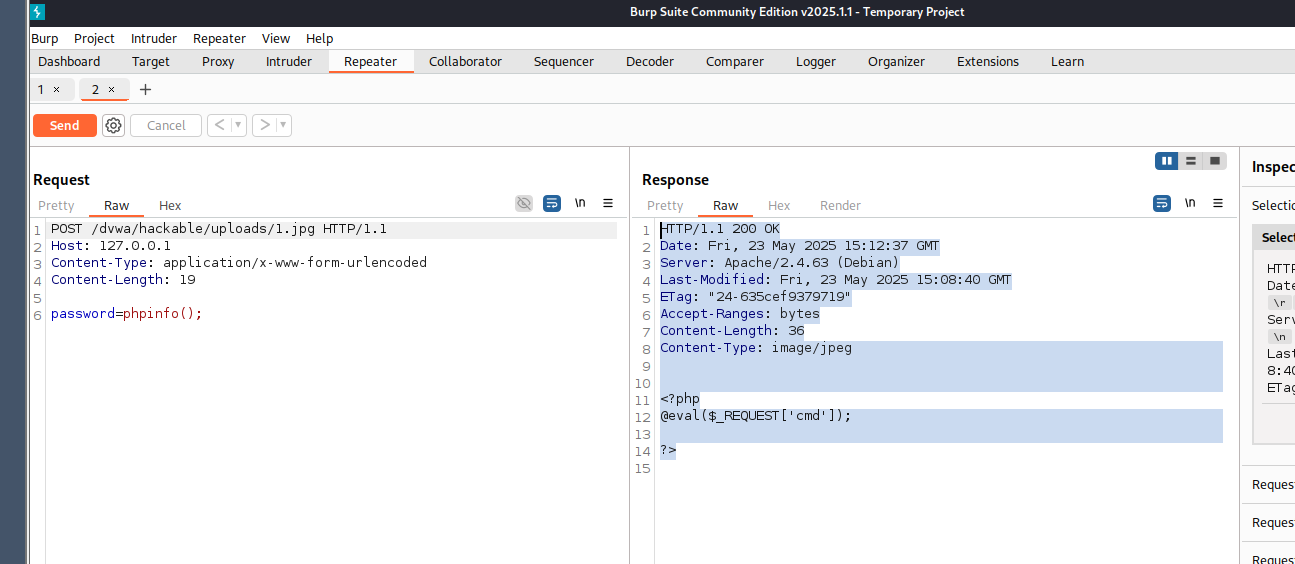Send the request
The image size is (1295, 564).
coord(65,125)
